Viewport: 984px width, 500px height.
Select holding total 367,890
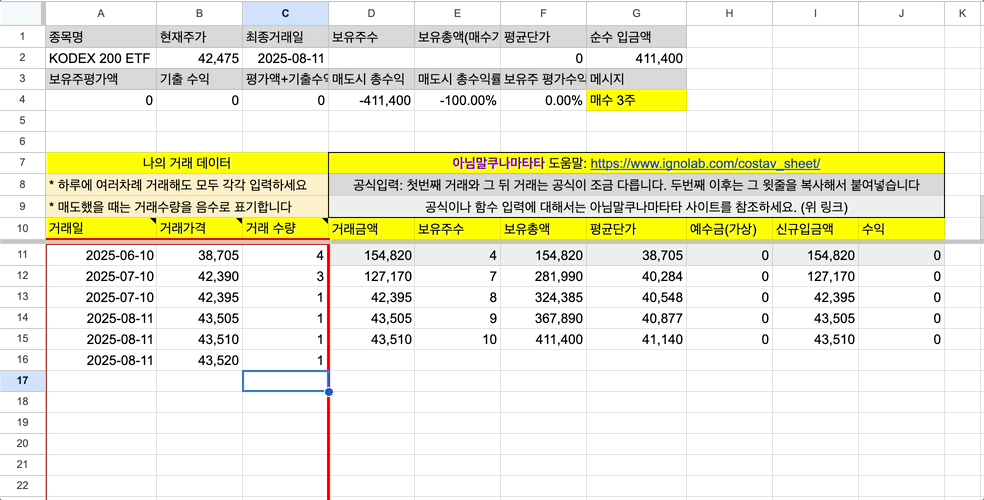click(543, 318)
